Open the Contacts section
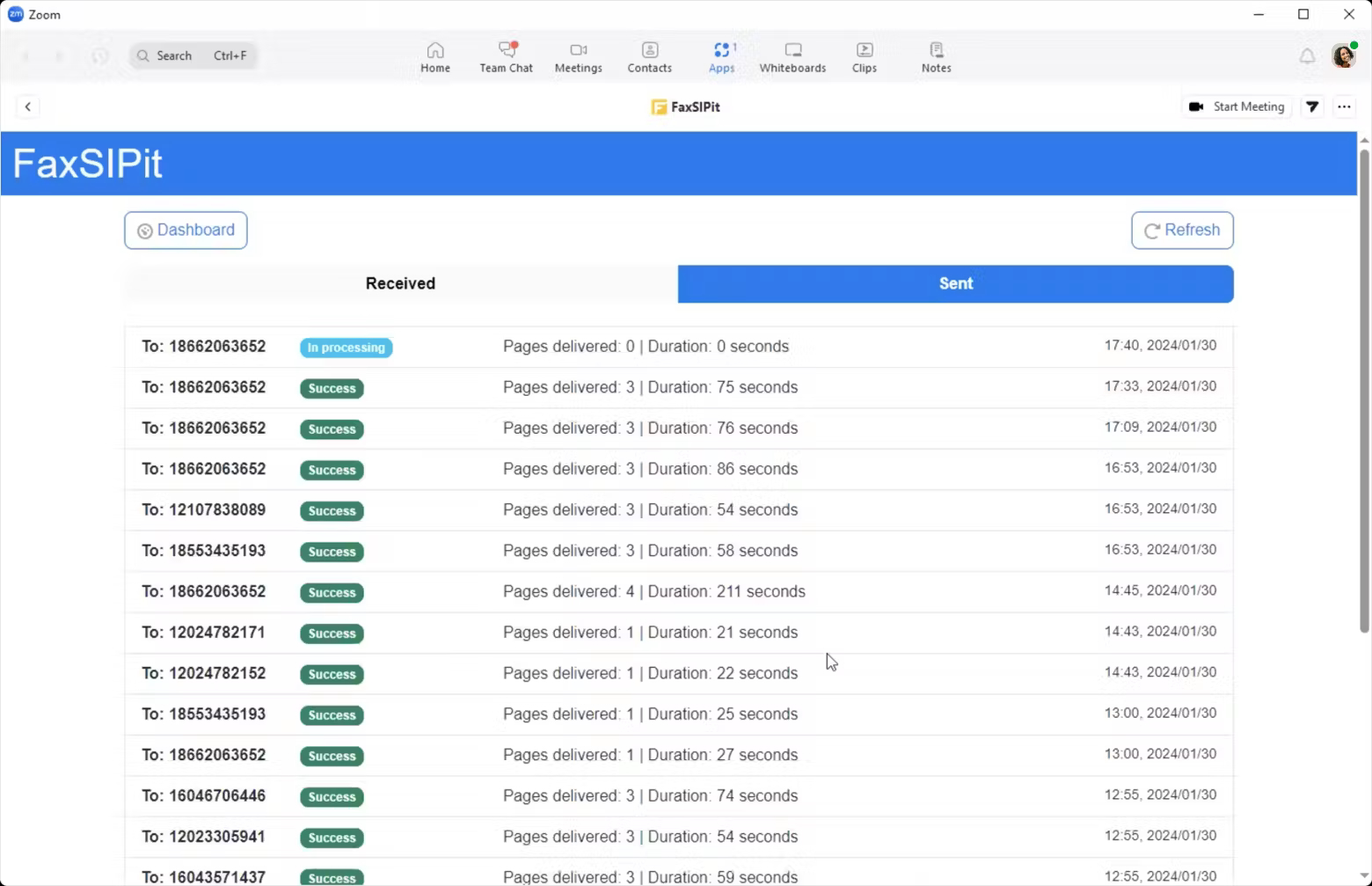This screenshot has width=1372, height=886. click(x=649, y=55)
